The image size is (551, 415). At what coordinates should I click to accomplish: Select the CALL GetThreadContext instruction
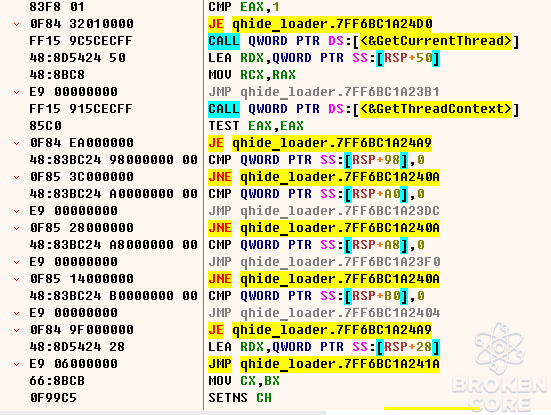coord(364,109)
